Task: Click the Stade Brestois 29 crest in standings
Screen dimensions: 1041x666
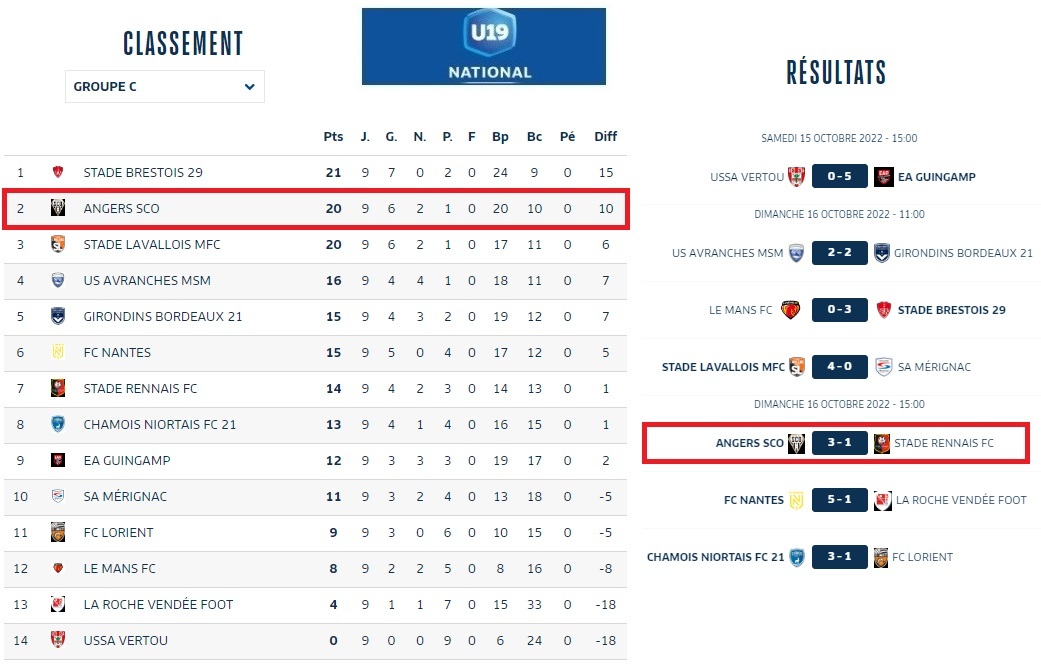Action: pyautogui.click(x=58, y=172)
